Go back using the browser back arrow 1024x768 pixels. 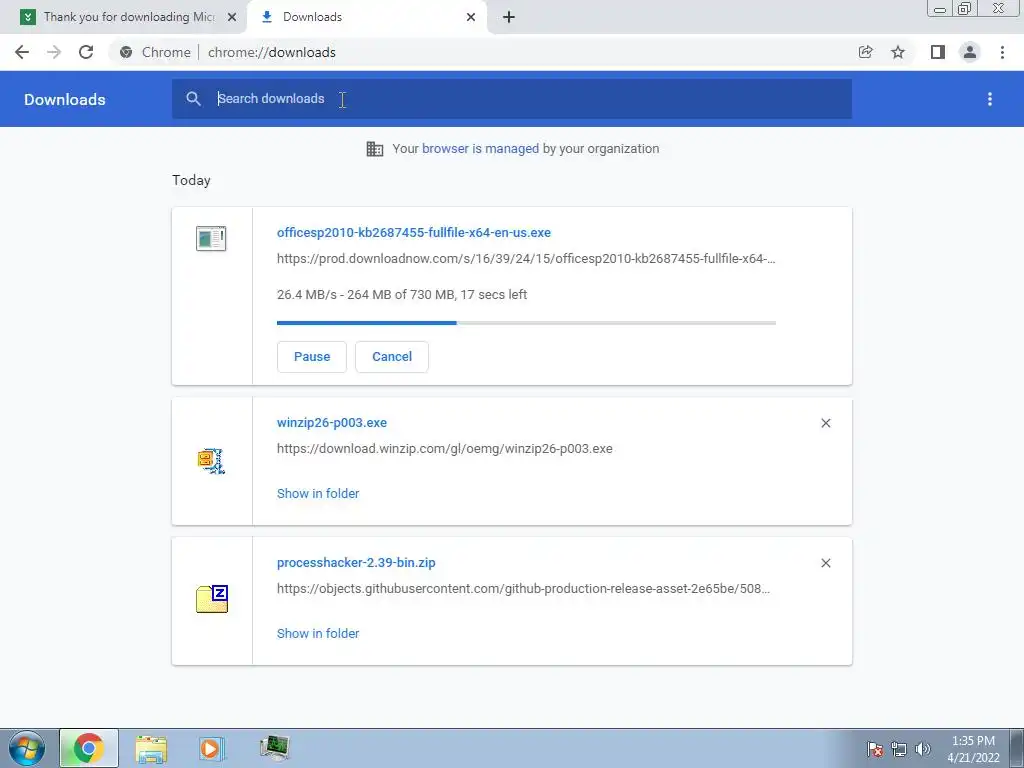pyautogui.click(x=22, y=52)
